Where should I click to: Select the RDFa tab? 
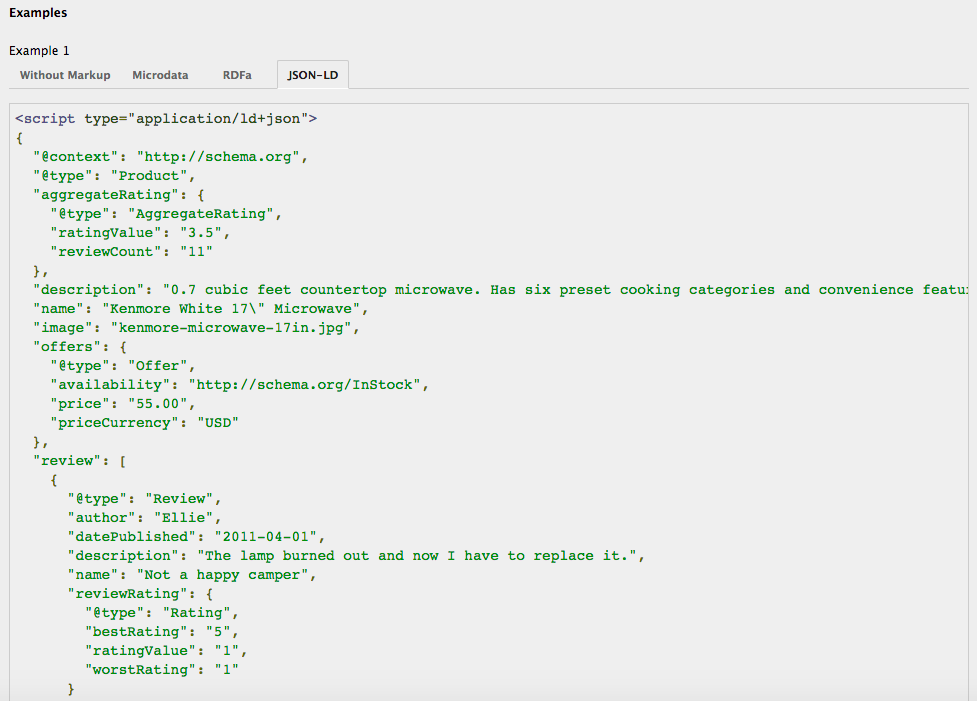tap(237, 75)
